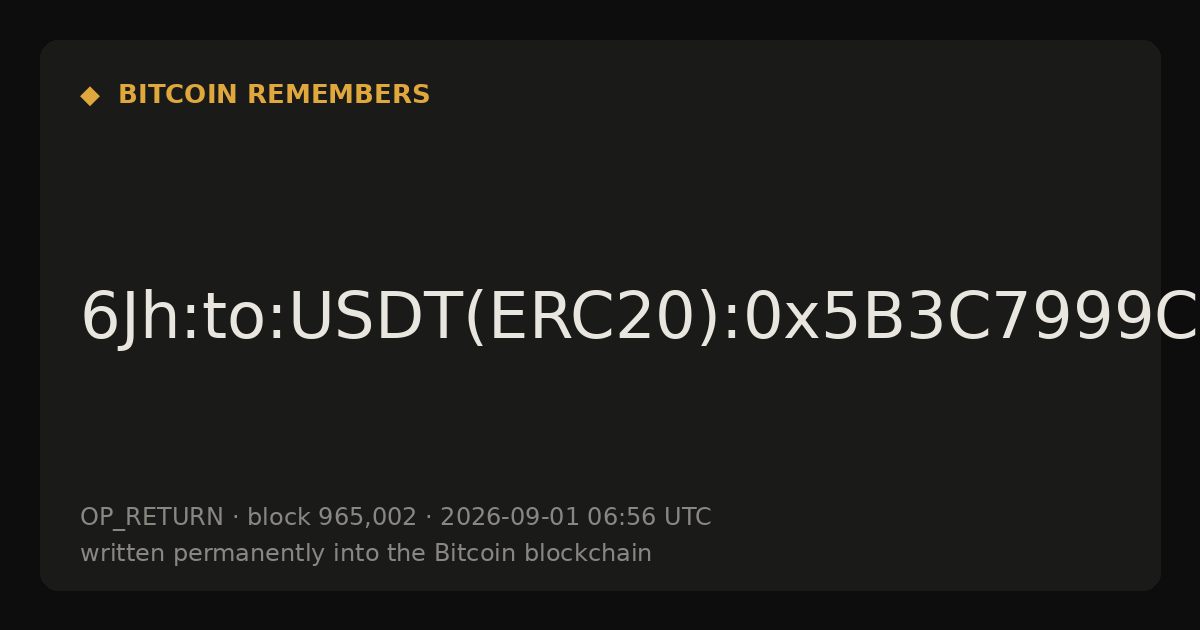
Task: Click the OP_RETURN label in the footer
Action: pos(152,517)
